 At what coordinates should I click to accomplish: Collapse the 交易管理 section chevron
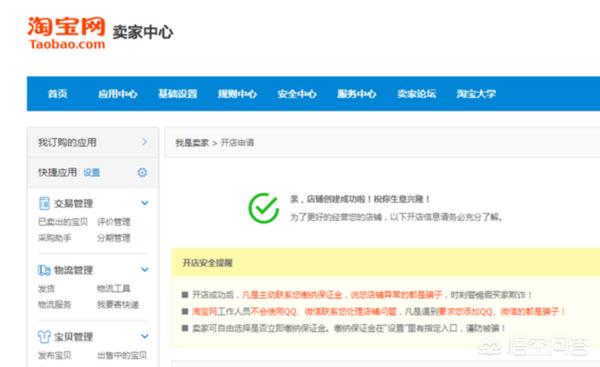pos(145,203)
